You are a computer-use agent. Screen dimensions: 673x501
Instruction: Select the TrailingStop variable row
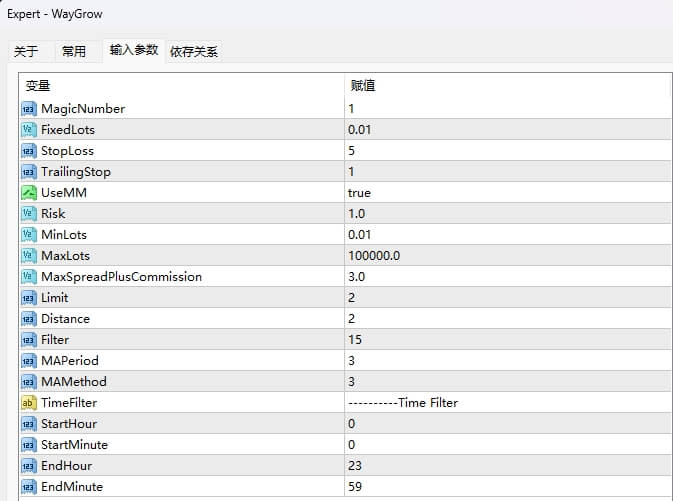pyautogui.click(x=76, y=171)
